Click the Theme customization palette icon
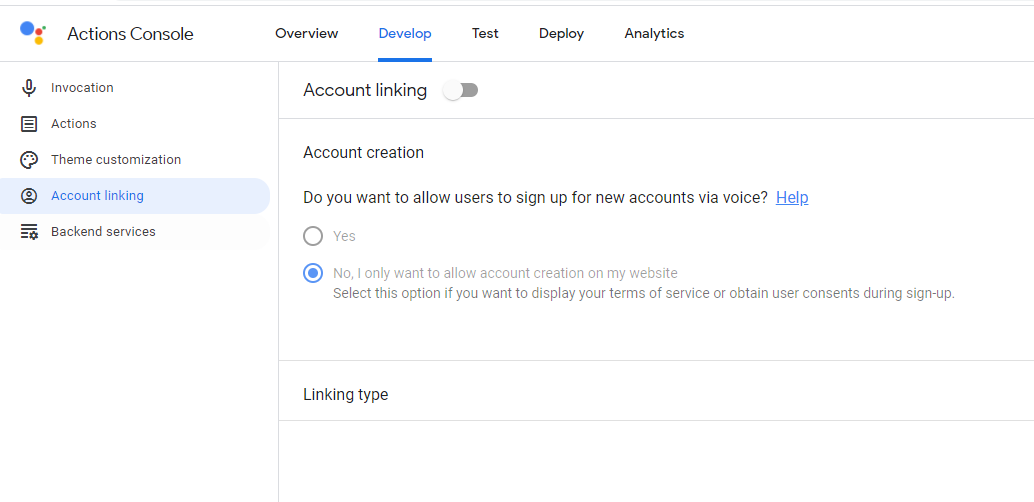The width and height of the screenshot is (1034, 502). coord(29,160)
